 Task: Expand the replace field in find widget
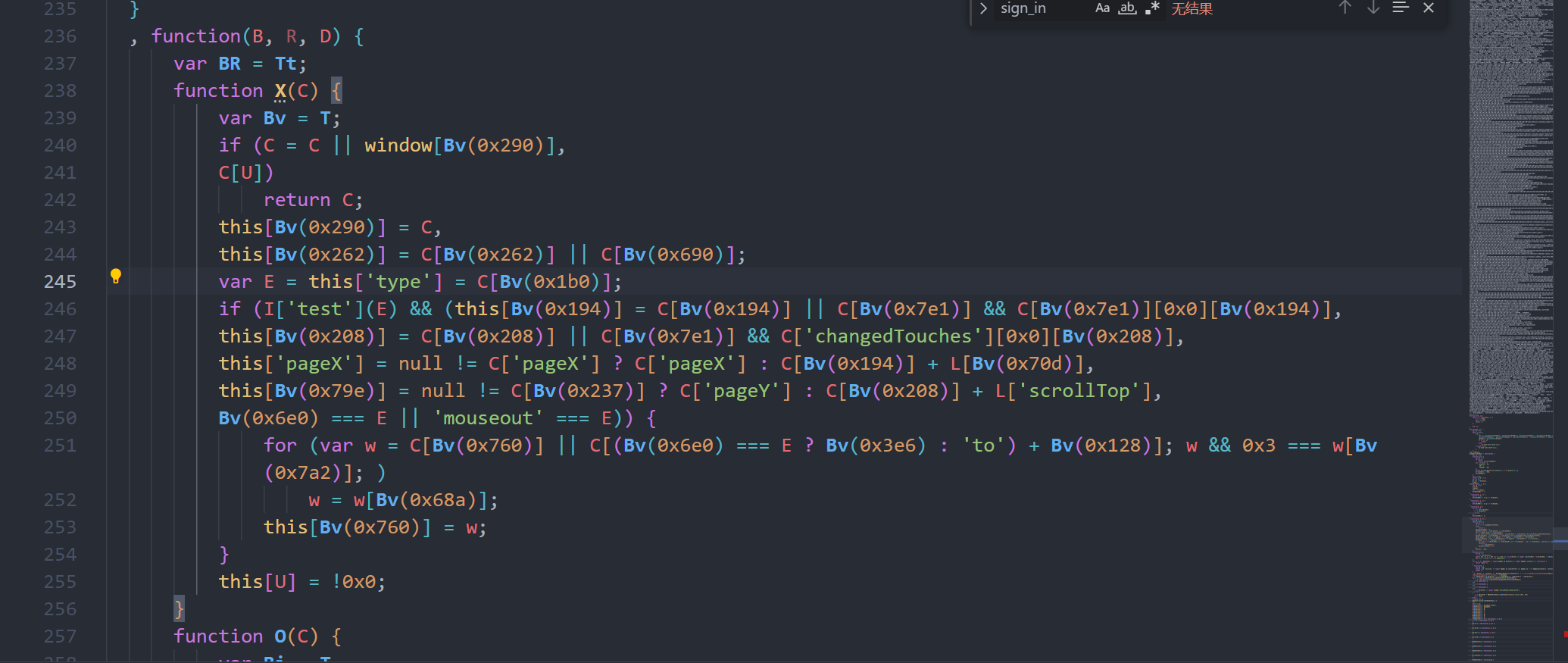coord(983,8)
